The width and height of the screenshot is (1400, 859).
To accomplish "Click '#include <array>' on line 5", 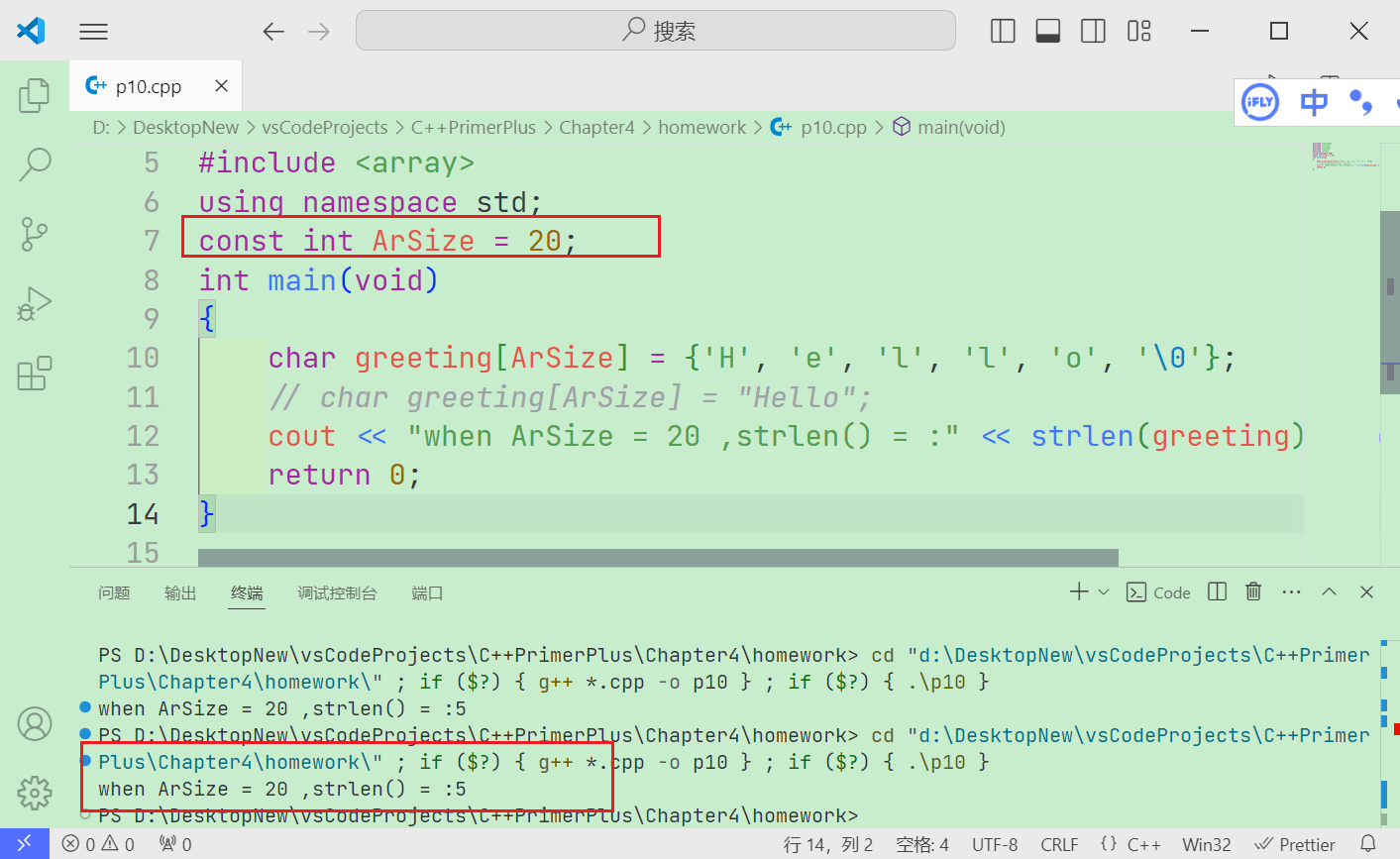I will [337, 162].
